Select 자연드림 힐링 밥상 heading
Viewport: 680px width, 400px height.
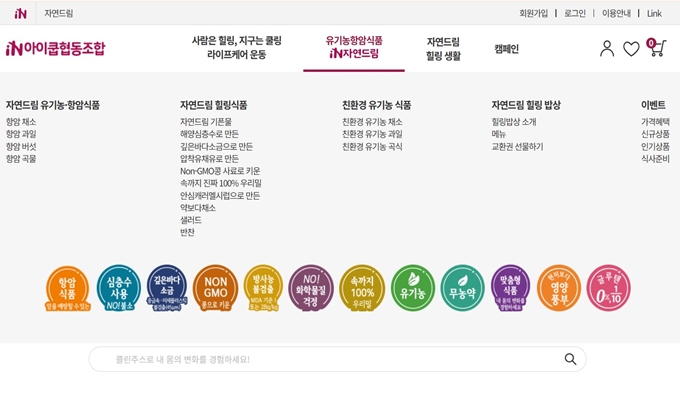pos(526,105)
